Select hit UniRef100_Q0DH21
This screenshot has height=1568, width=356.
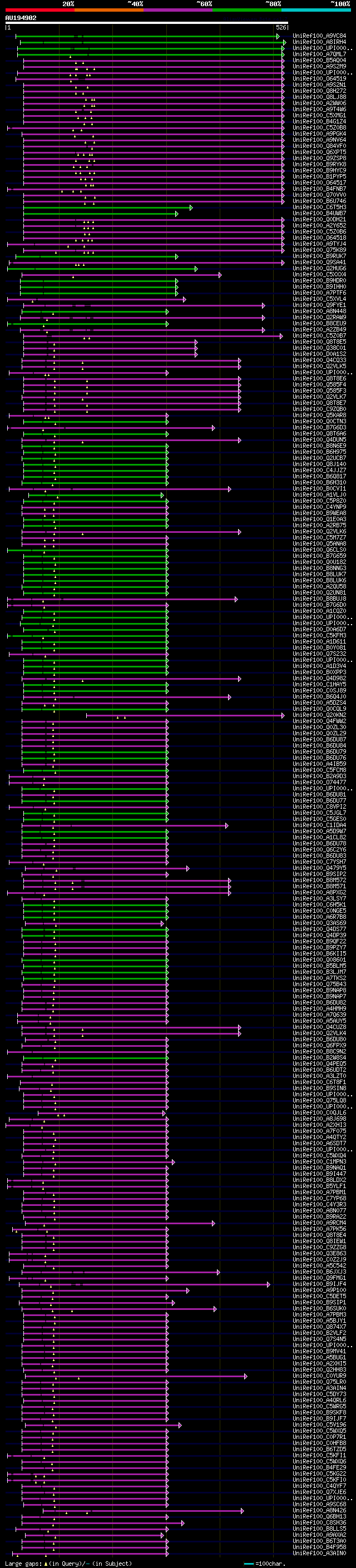pos(319,219)
